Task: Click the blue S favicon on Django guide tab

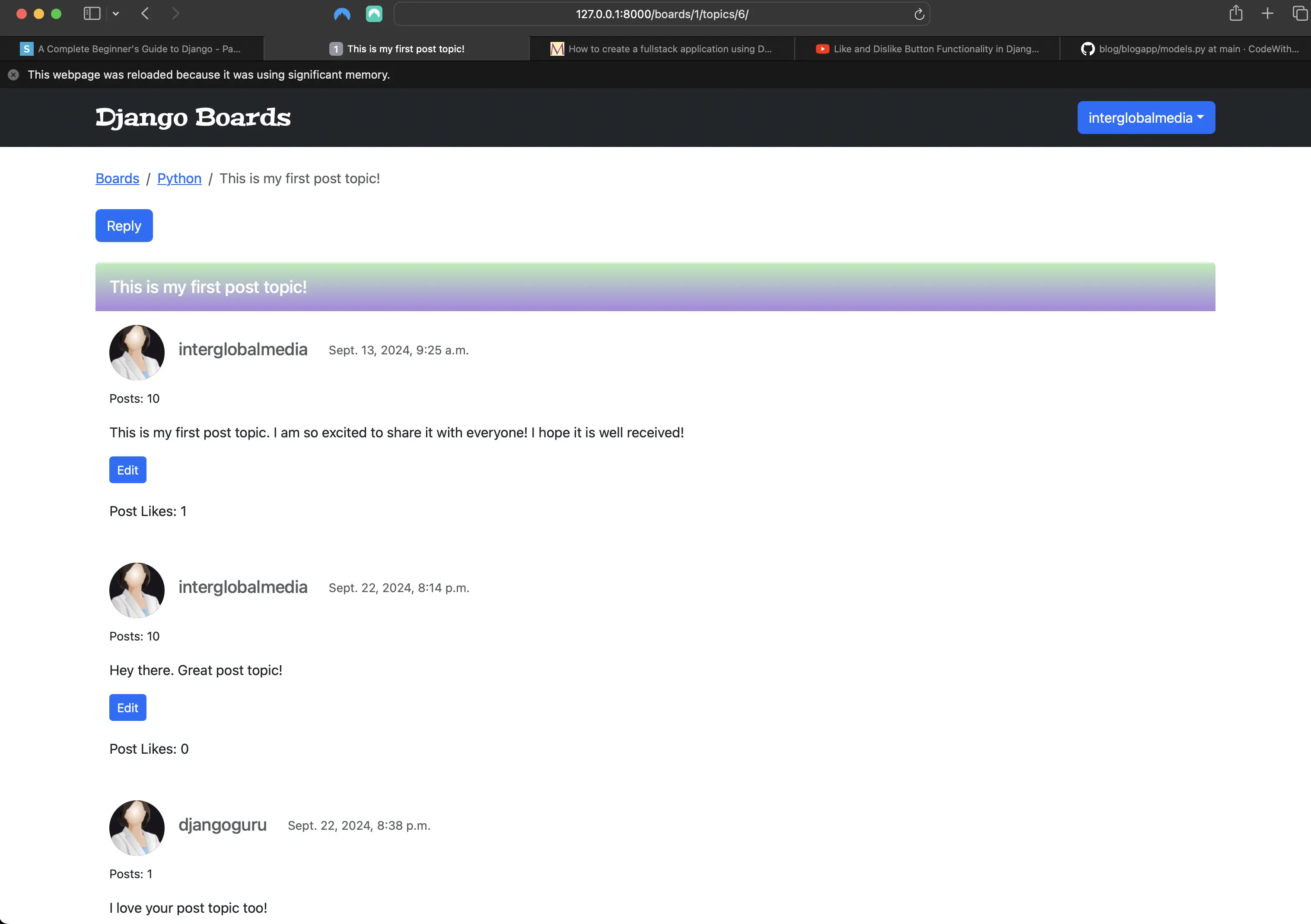Action: [26, 49]
